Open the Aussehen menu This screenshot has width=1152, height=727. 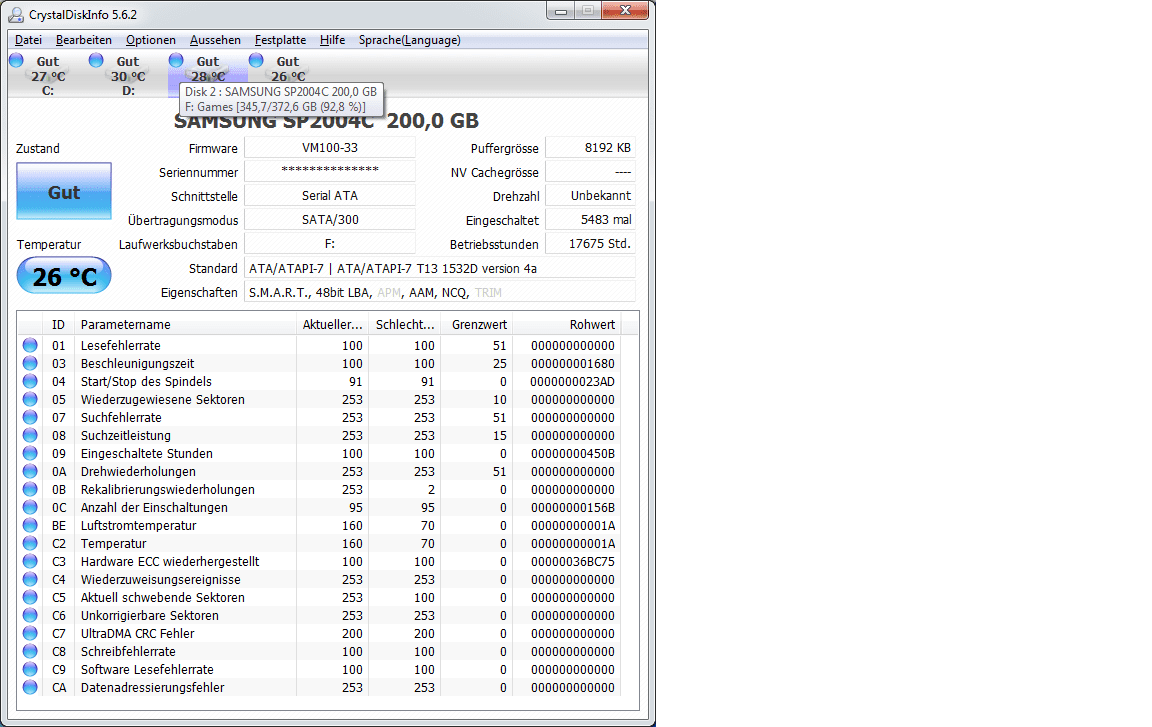[x=215, y=40]
